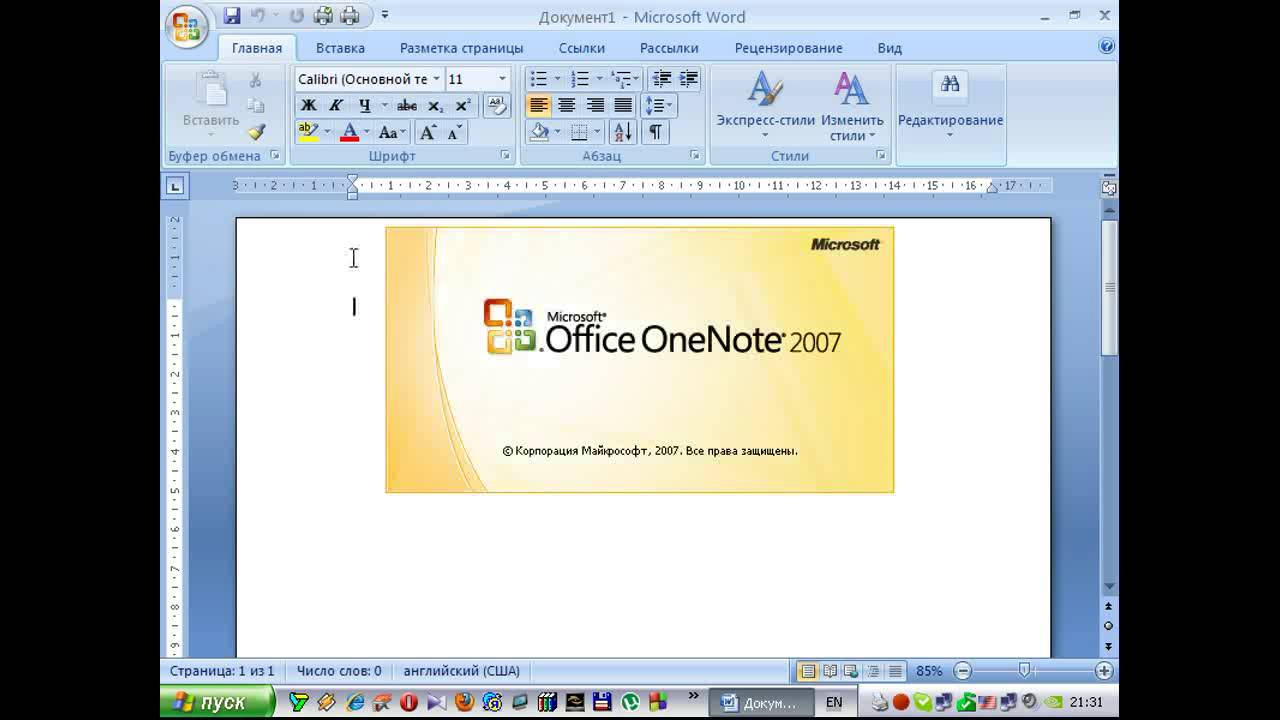Image resolution: width=1280 pixels, height=720 pixels.
Task: Toggle underline (Ч) formatting
Action: point(364,106)
